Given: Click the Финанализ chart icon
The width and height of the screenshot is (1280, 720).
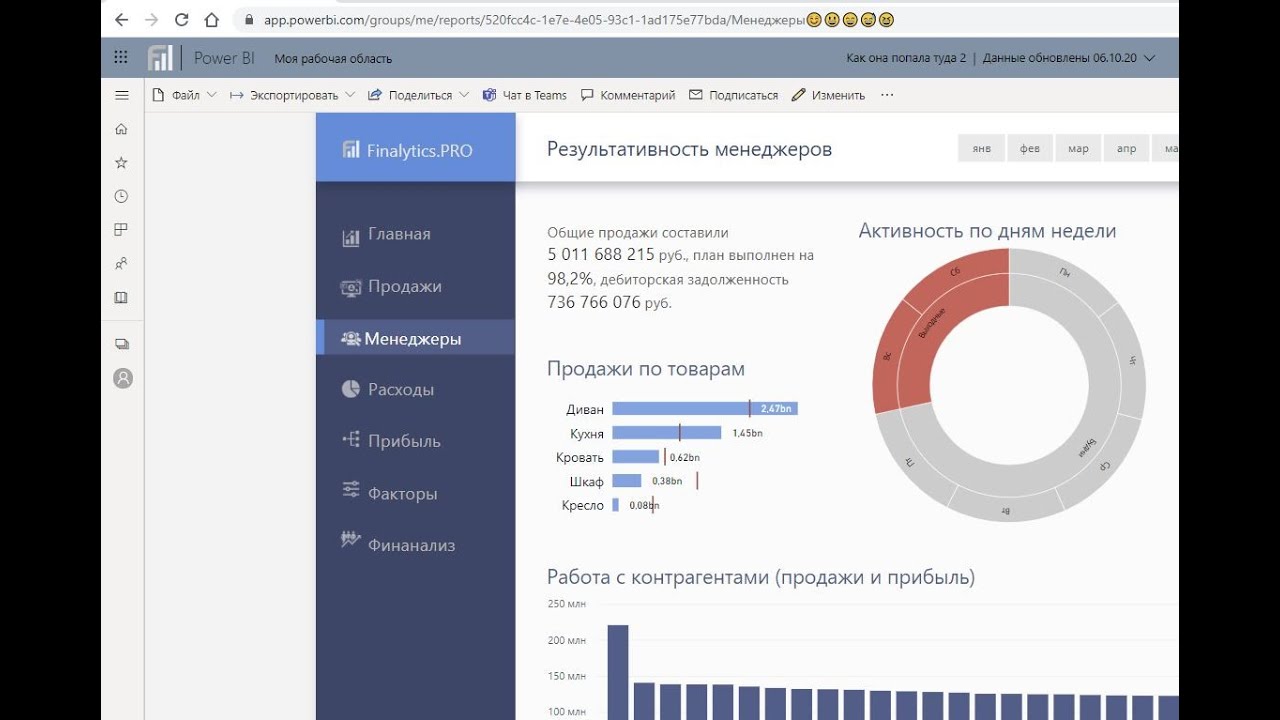Looking at the screenshot, I should [x=351, y=539].
